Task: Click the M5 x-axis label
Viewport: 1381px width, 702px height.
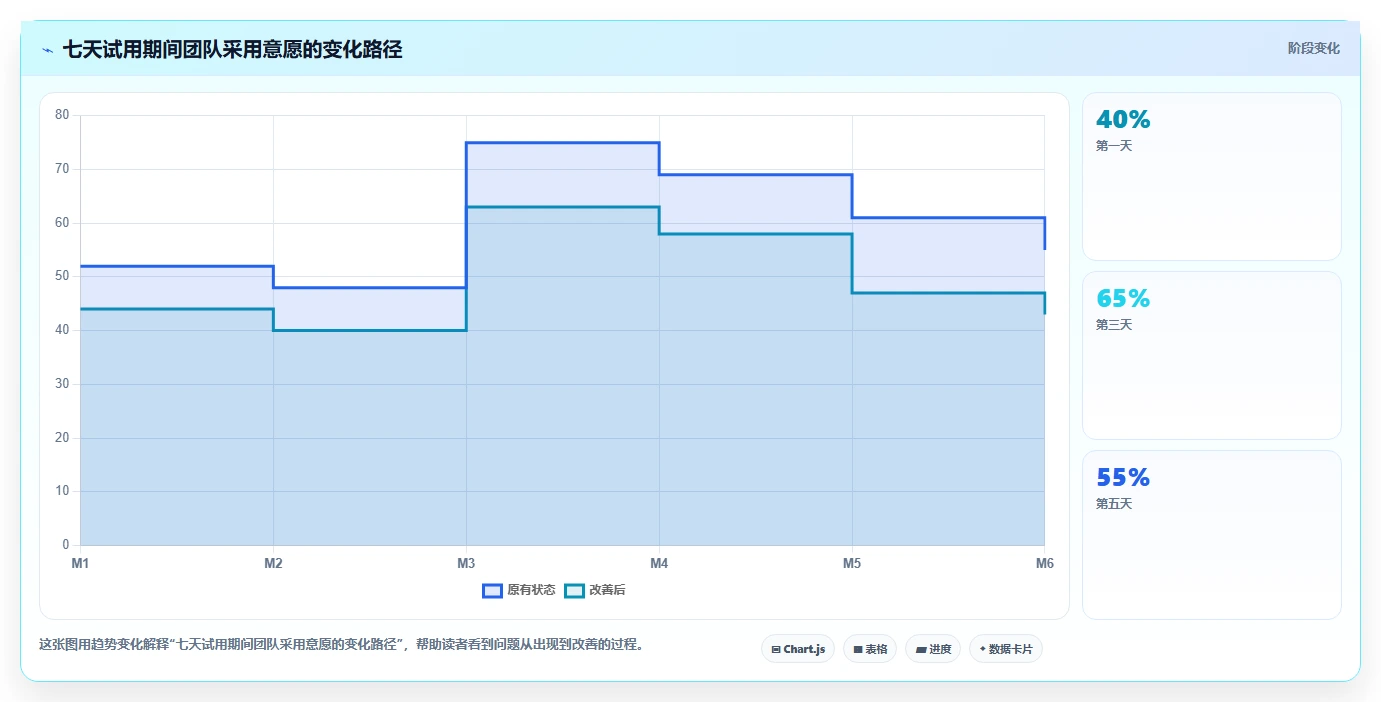Action: coord(852,564)
